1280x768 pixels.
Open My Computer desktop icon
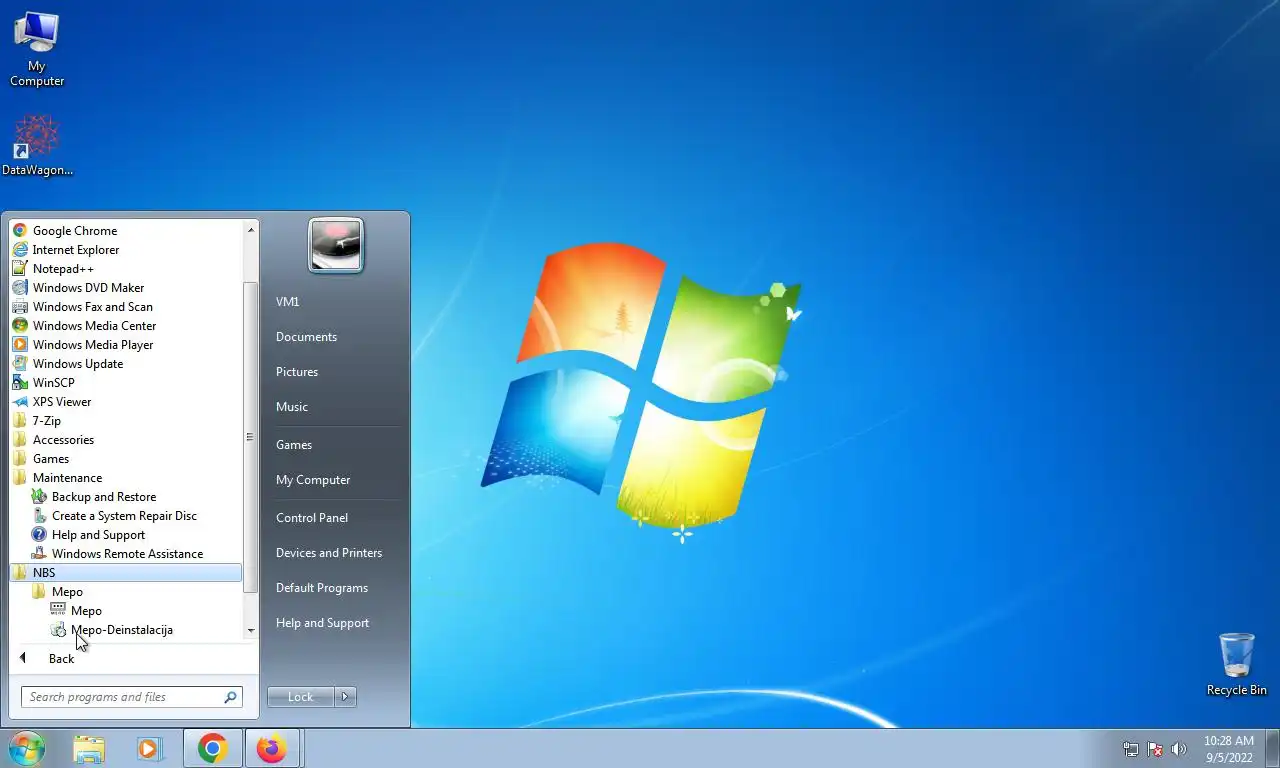[x=37, y=49]
